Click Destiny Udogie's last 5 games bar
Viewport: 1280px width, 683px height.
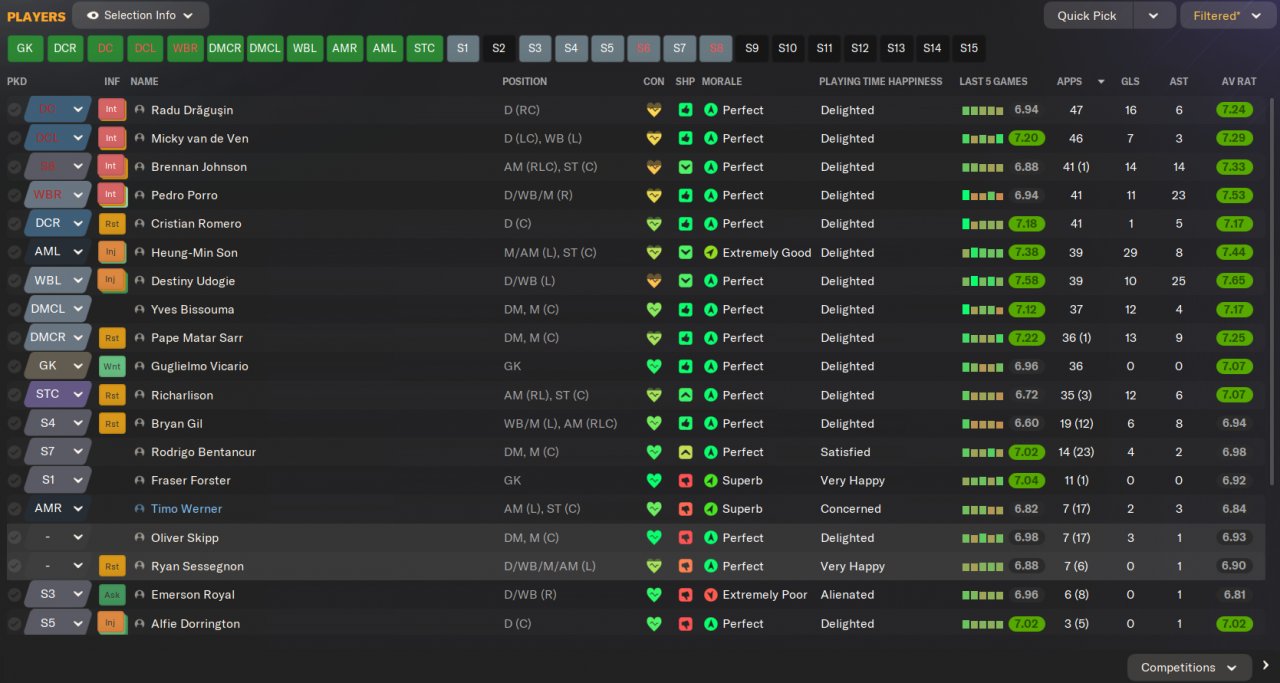tap(982, 281)
